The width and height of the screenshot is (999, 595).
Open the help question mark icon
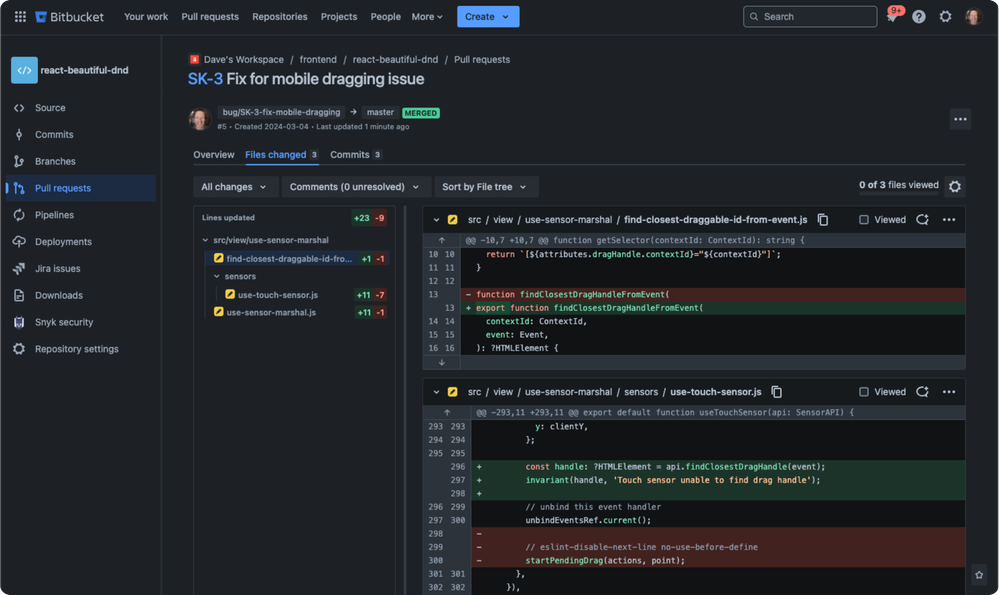(x=919, y=17)
